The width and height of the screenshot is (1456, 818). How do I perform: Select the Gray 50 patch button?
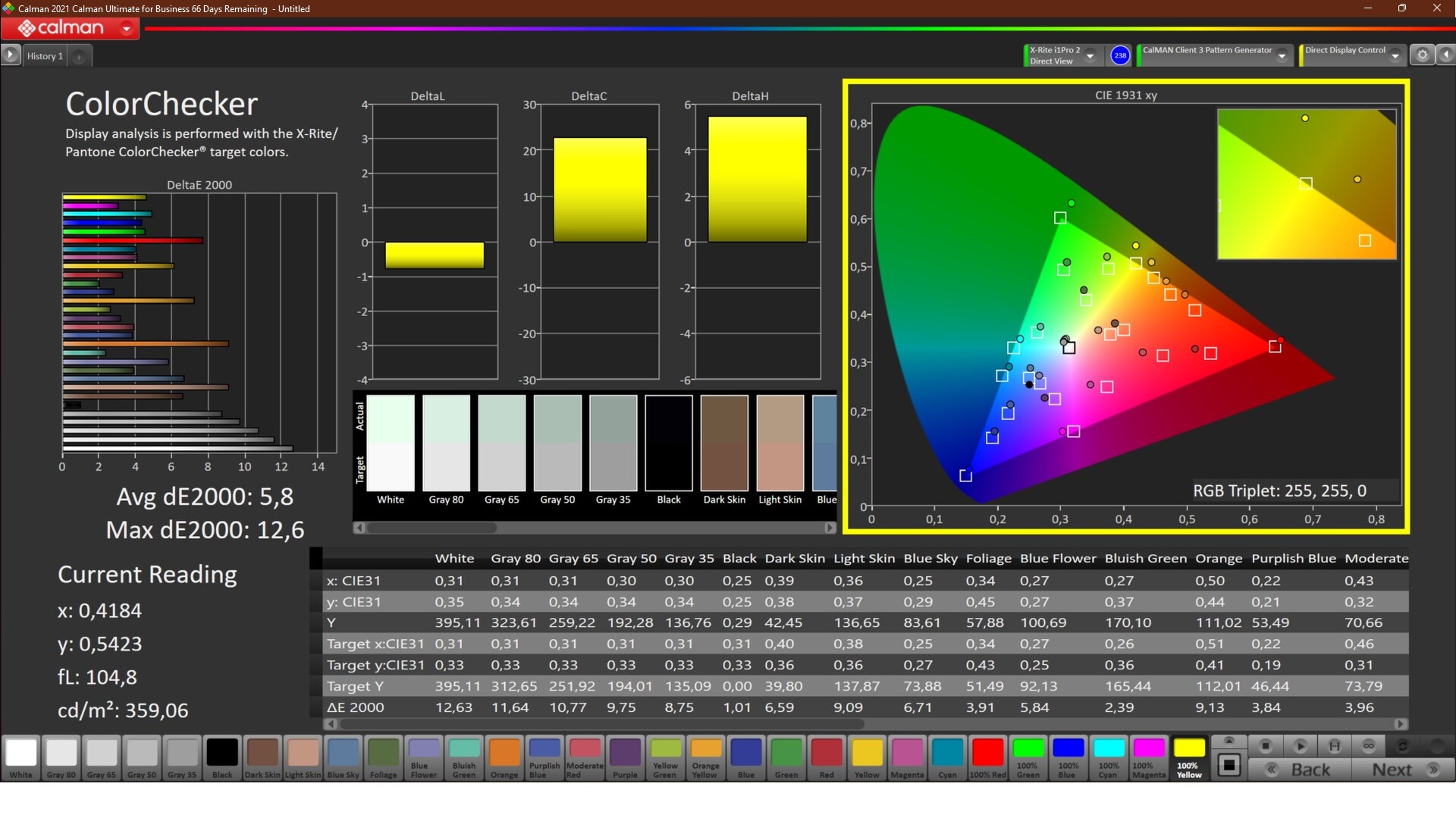tap(142, 757)
